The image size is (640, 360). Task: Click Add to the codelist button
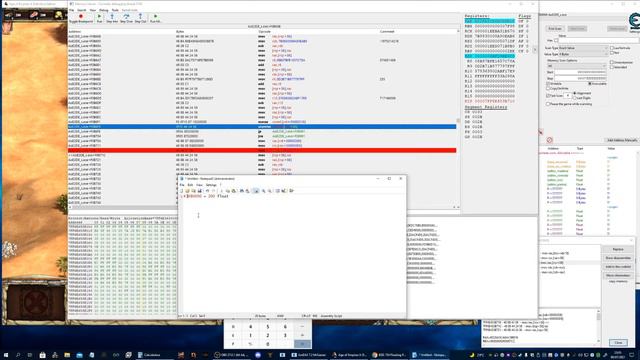[618, 267]
